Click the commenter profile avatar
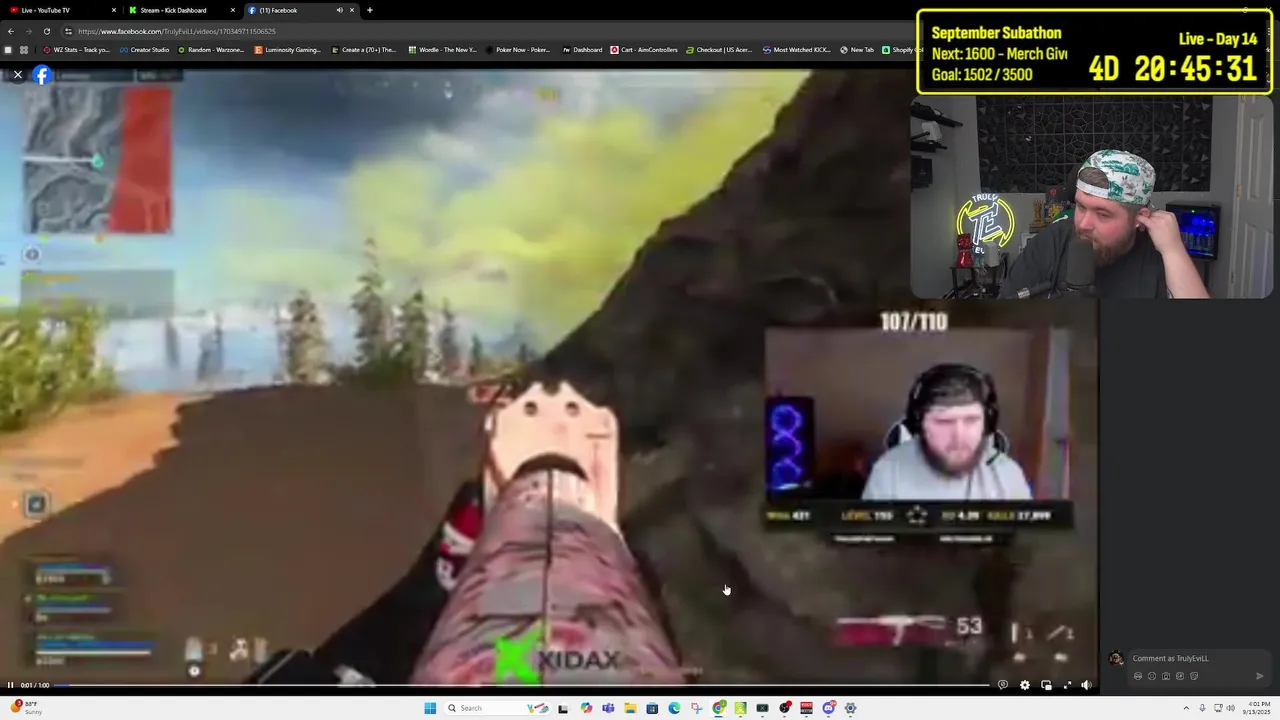Image resolution: width=1280 pixels, height=720 pixels. (1116, 659)
